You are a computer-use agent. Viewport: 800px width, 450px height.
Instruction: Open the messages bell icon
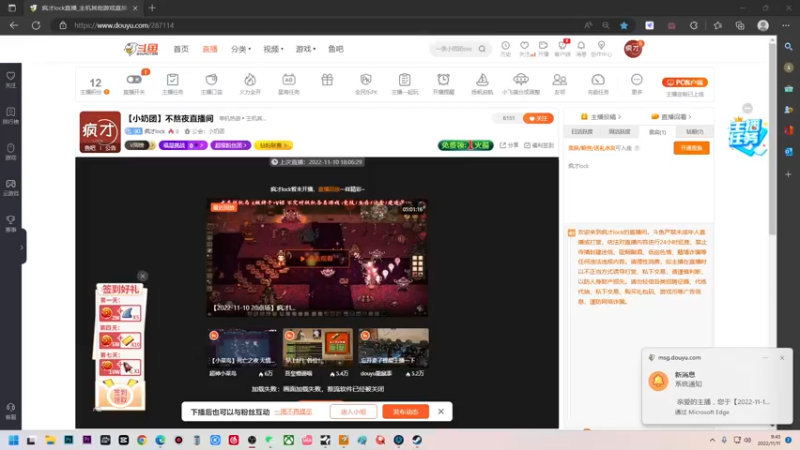pos(581,46)
